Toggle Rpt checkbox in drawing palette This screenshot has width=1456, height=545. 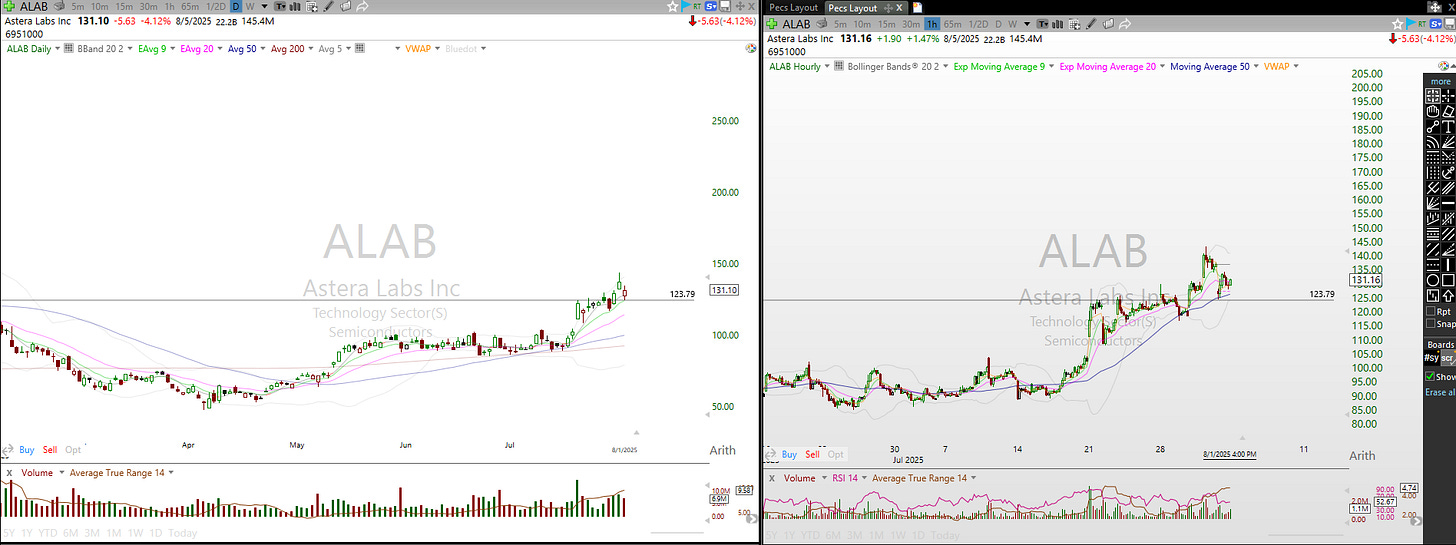click(x=1430, y=311)
